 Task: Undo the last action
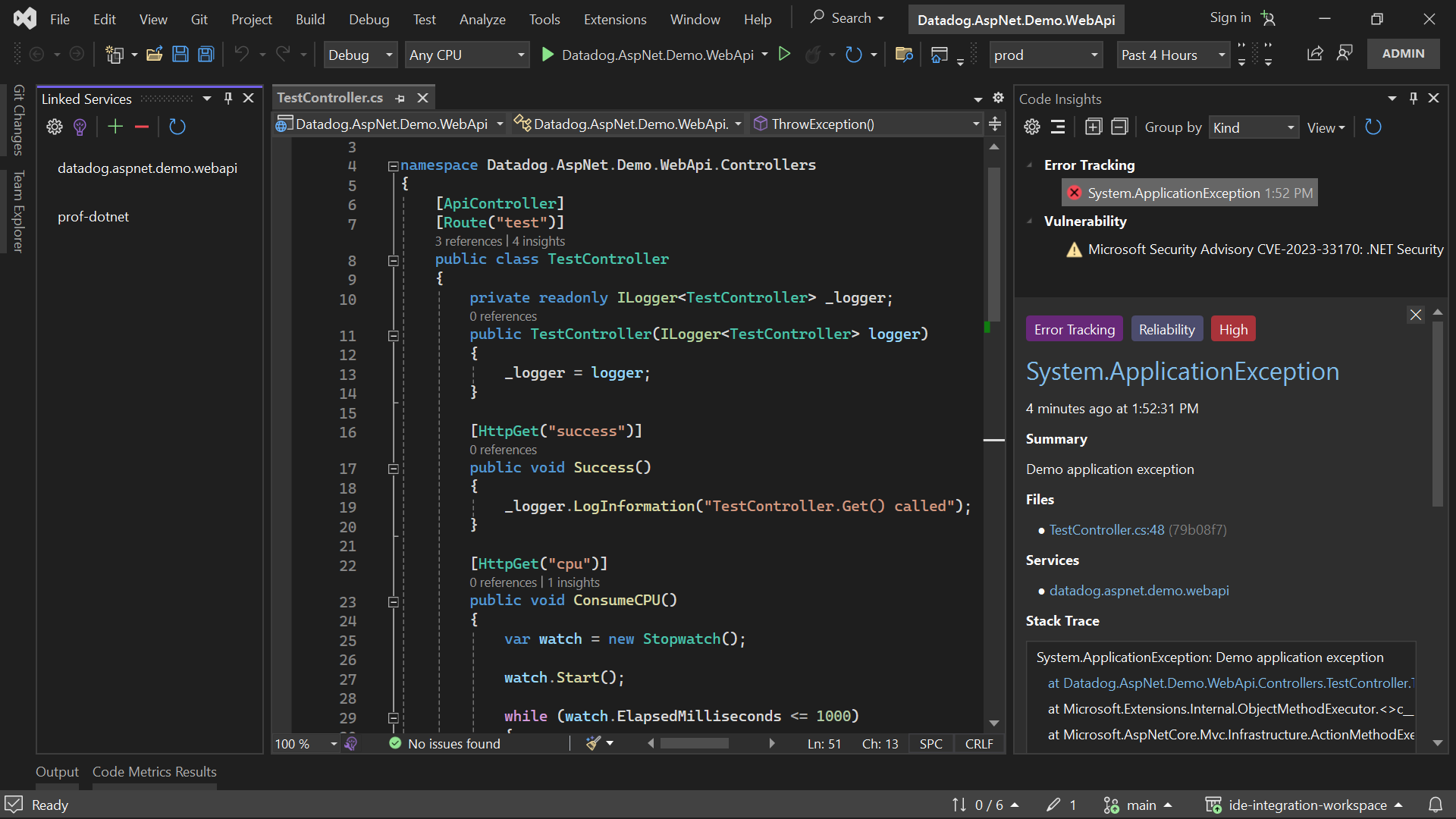[x=242, y=54]
